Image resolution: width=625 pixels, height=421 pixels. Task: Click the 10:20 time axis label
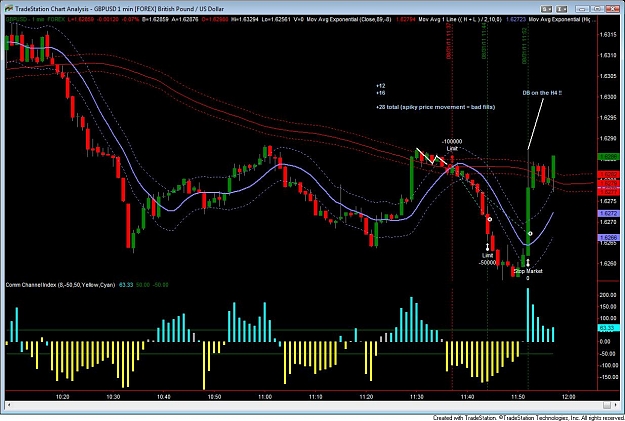63,397
